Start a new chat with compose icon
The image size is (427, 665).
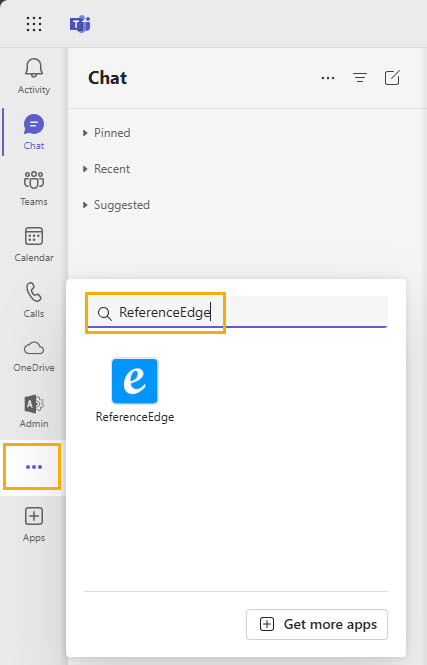click(392, 78)
